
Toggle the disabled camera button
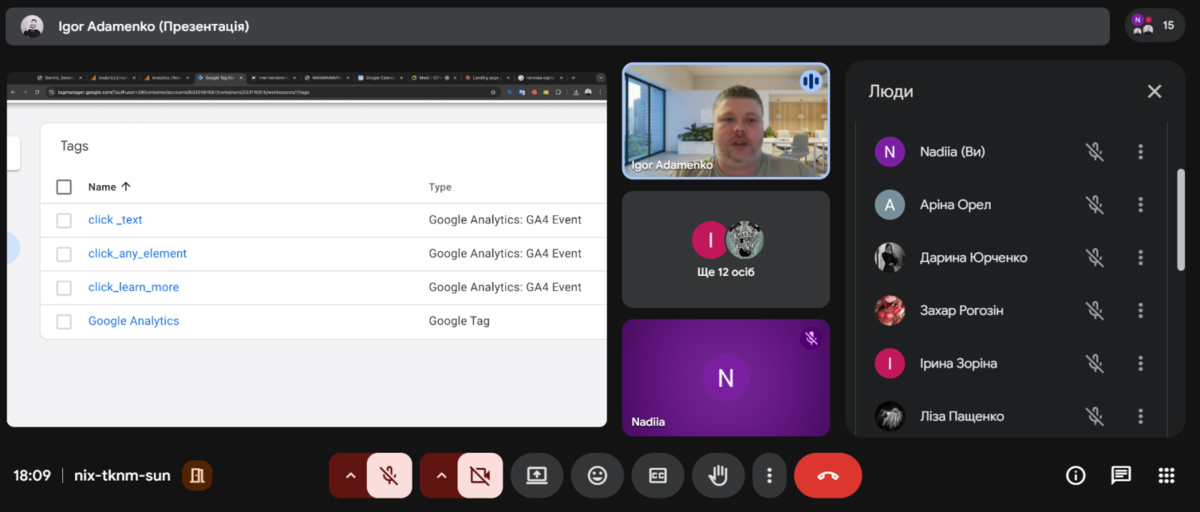tap(480, 476)
